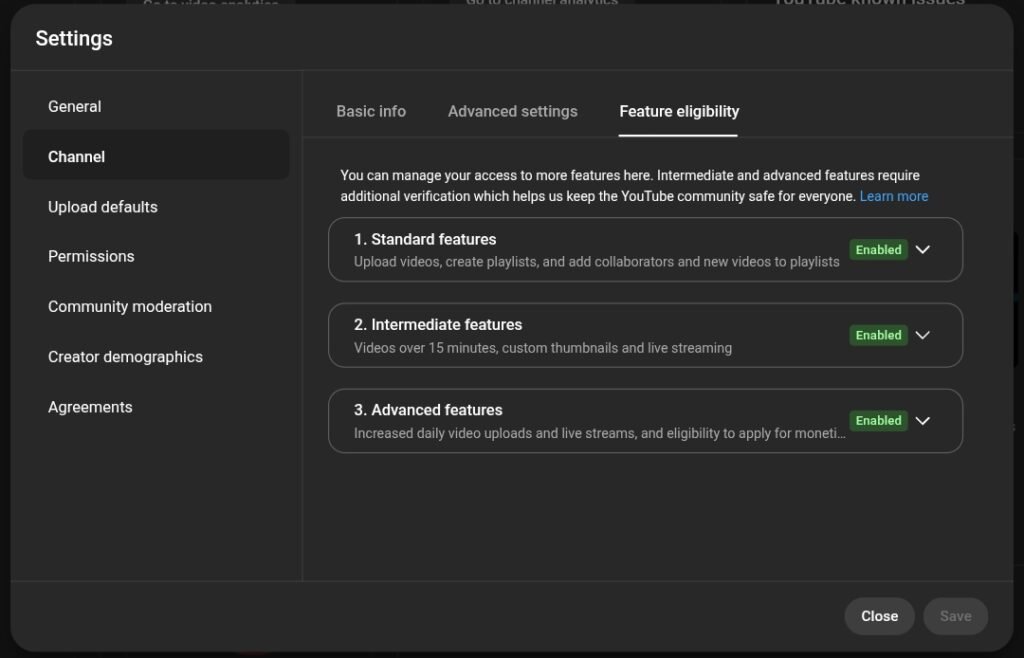
Task: Expand the Advanced features chevron arrow
Action: point(923,421)
